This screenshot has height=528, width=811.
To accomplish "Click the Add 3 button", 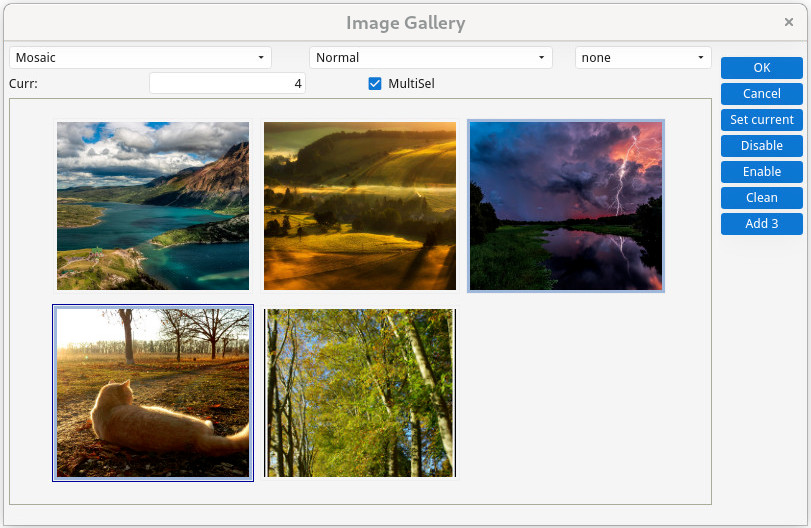I will (761, 223).
